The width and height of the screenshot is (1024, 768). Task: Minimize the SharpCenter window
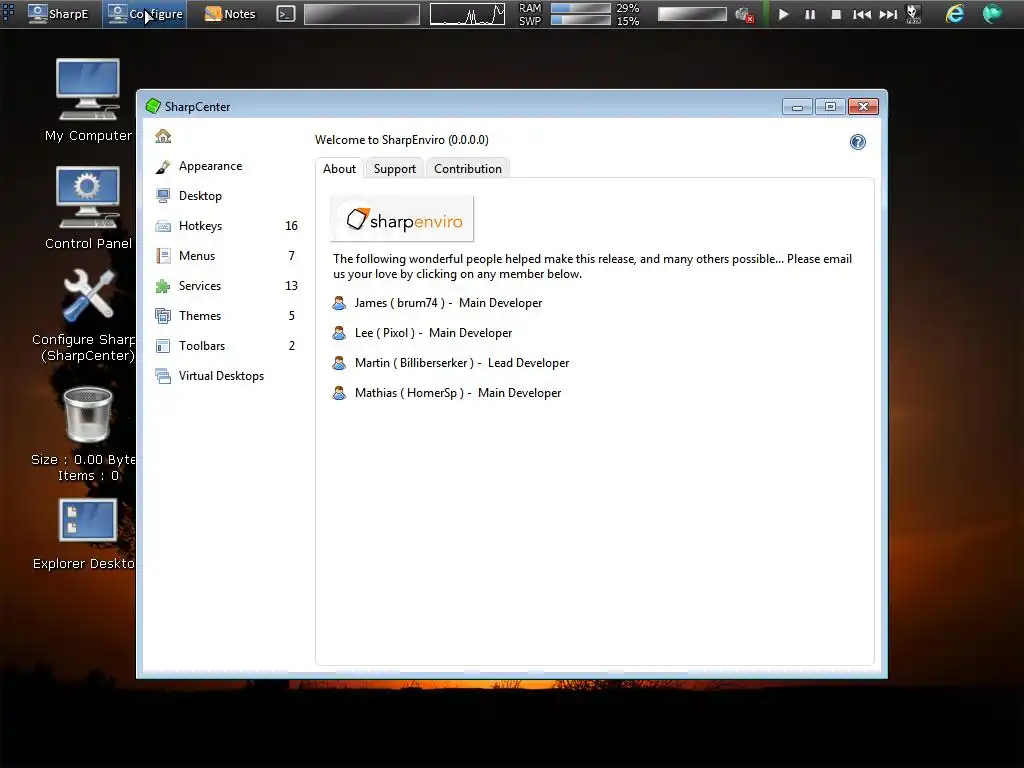797,107
